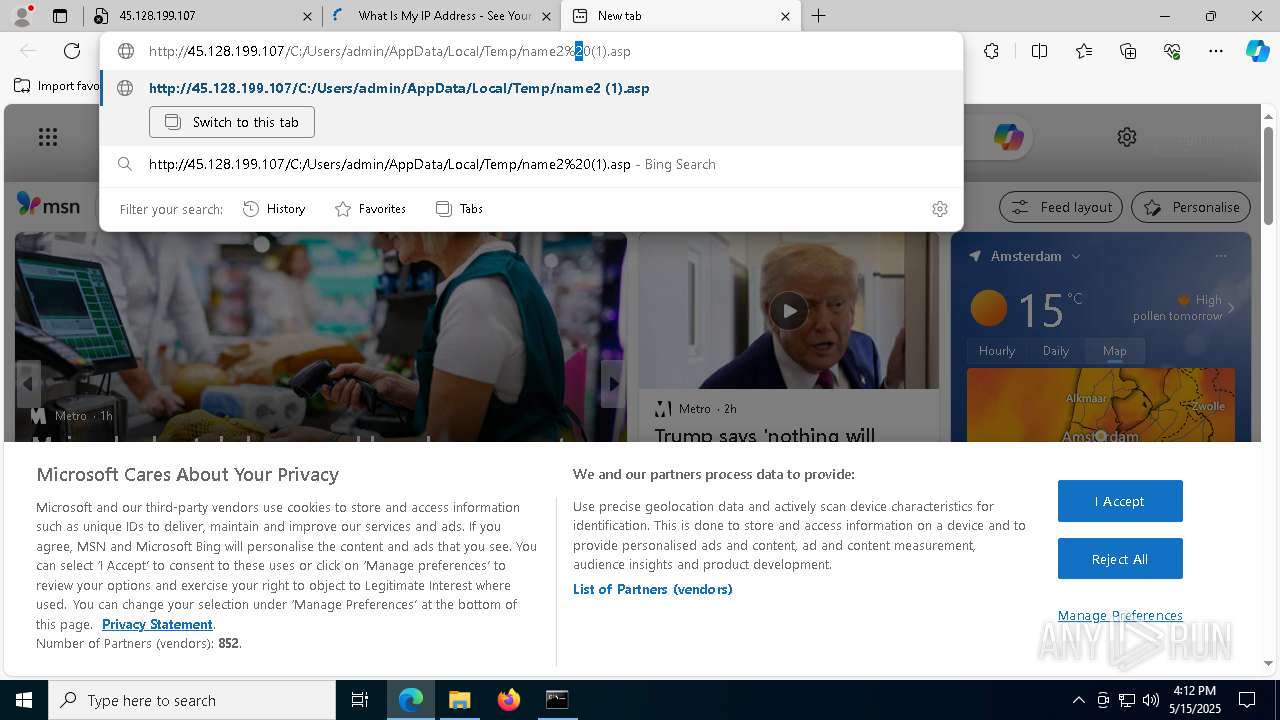Open clock showing 4:12 PM
Image resolution: width=1280 pixels, height=720 pixels.
[1195, 700]
